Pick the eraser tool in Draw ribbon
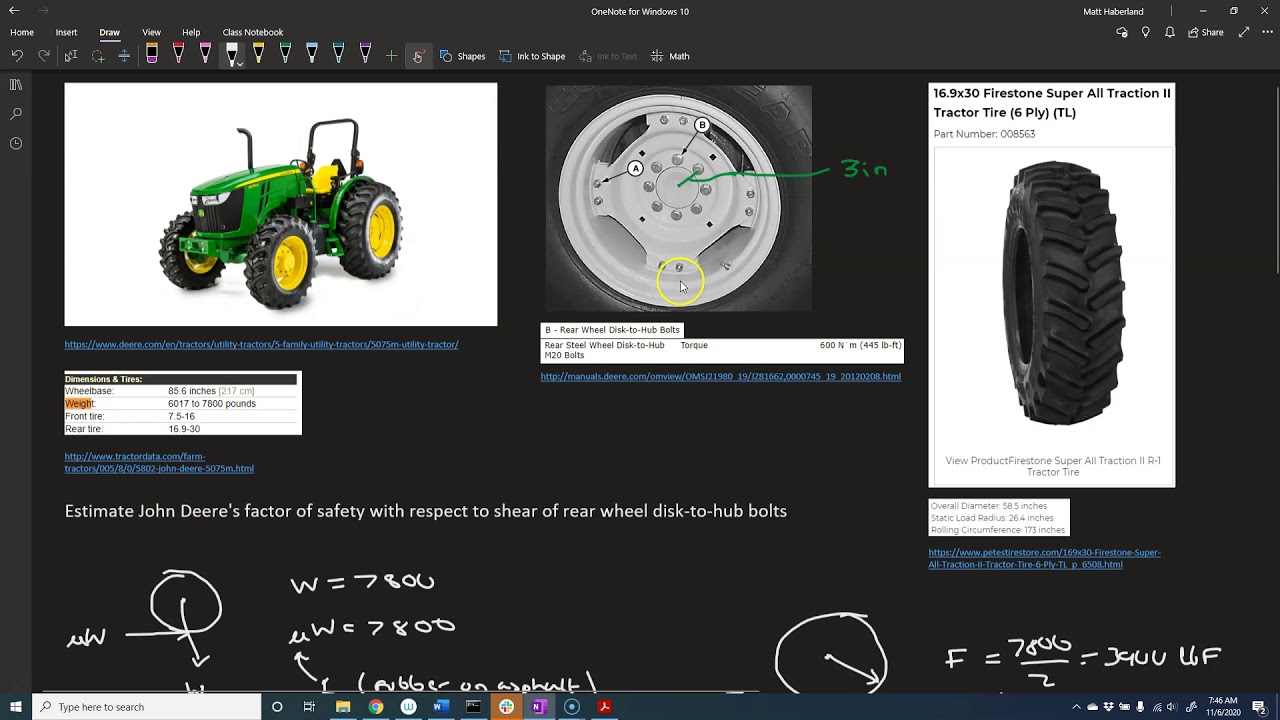Screen dimensions: 1280x720 pos(152,55)
